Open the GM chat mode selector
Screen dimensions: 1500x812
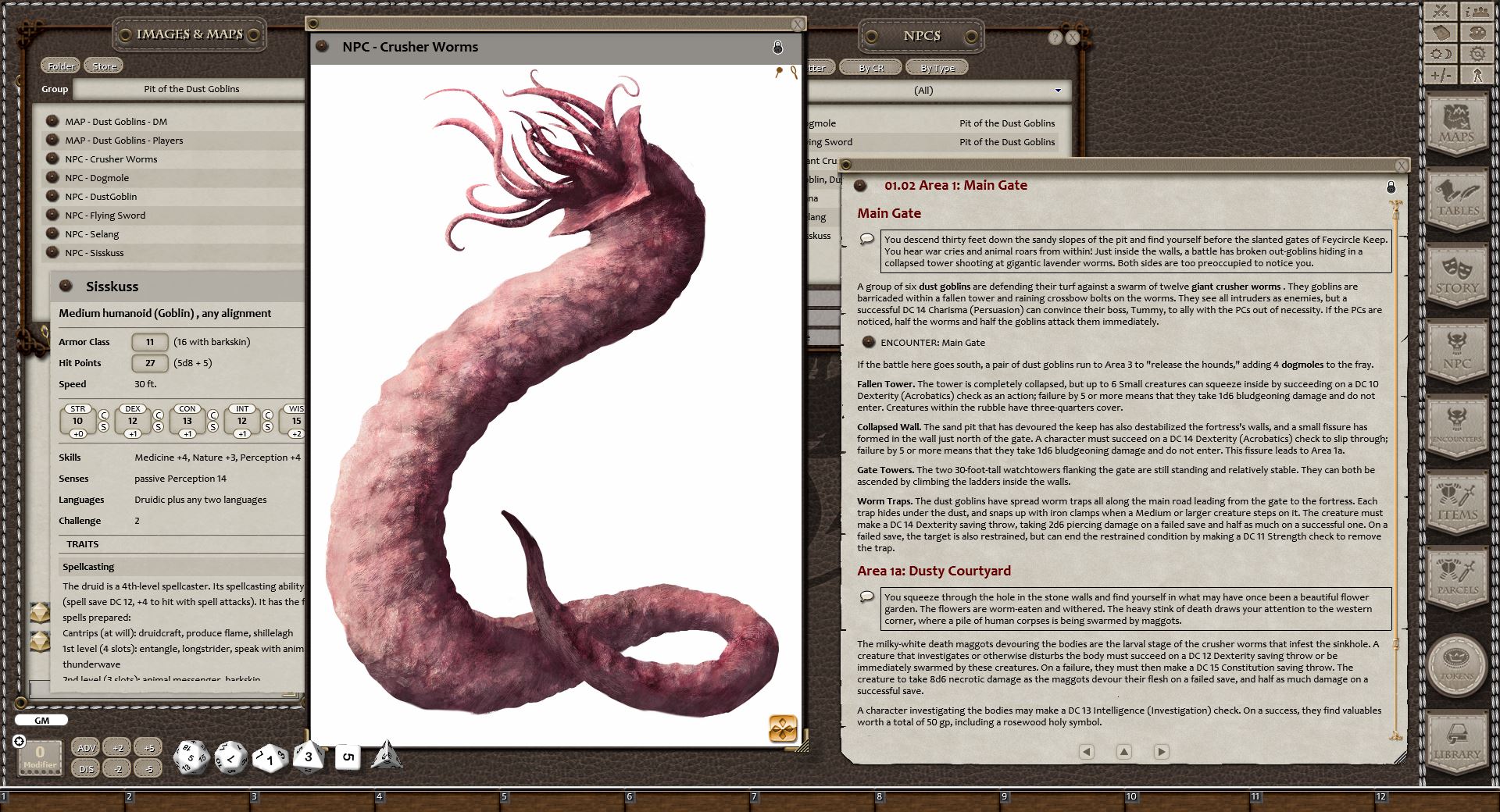[x=41, y=720]
